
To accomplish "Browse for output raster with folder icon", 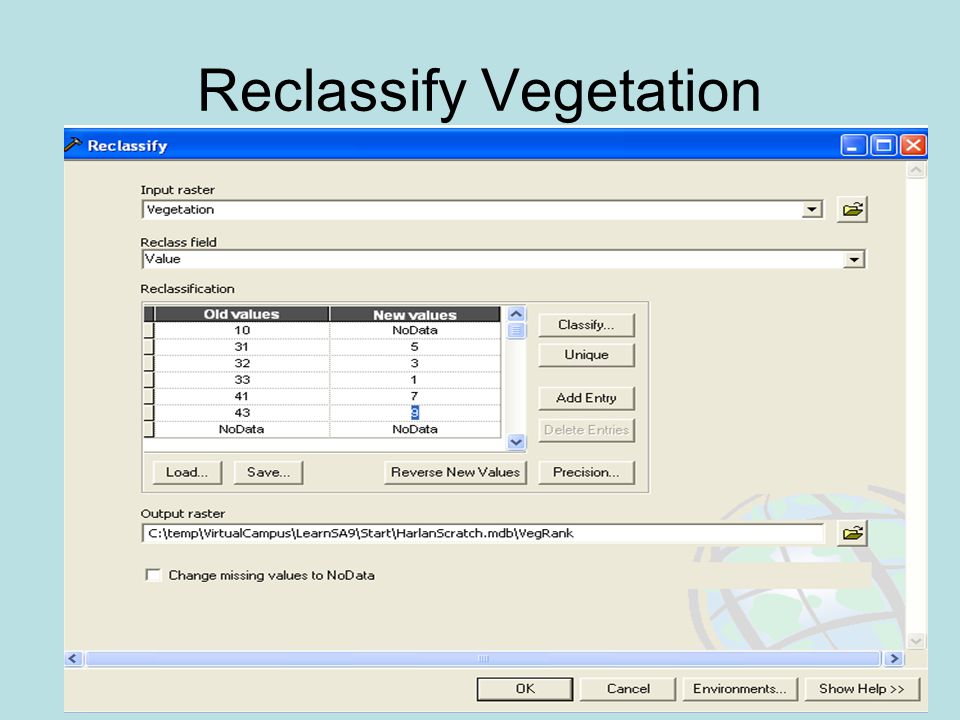I will point(852,533).
